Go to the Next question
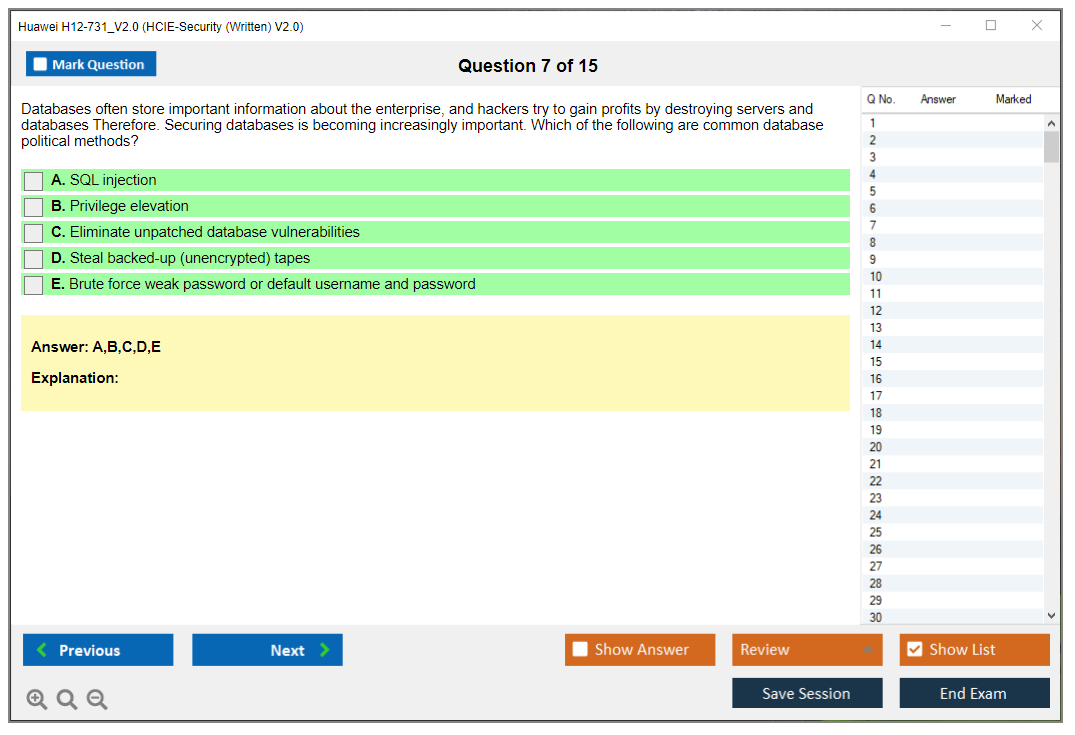The image size is (1075, 735). pos(267,650)
